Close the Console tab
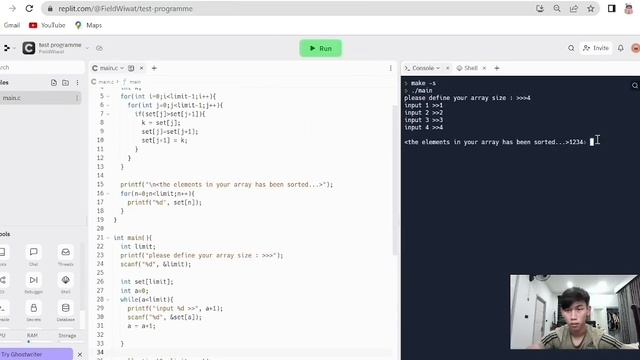 click(x=447, y=68)
